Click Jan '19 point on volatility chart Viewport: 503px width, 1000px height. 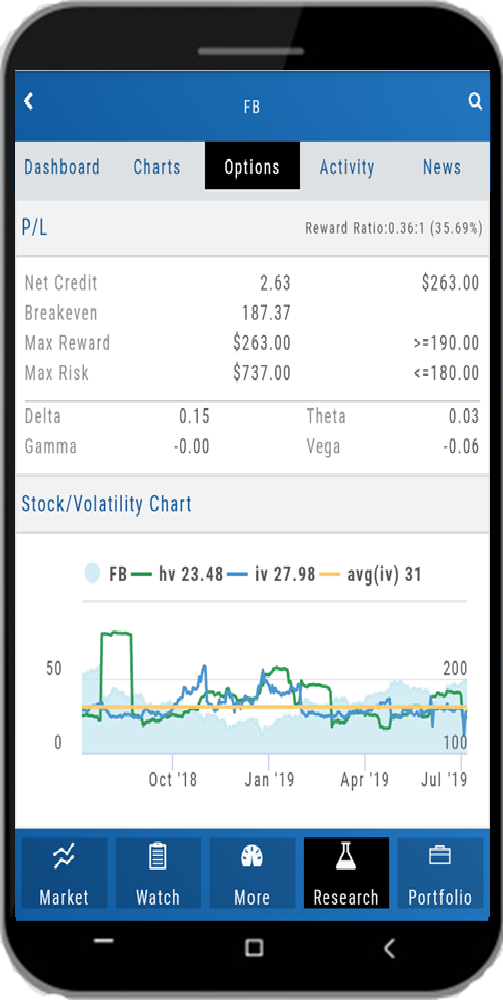pos(268,779)
